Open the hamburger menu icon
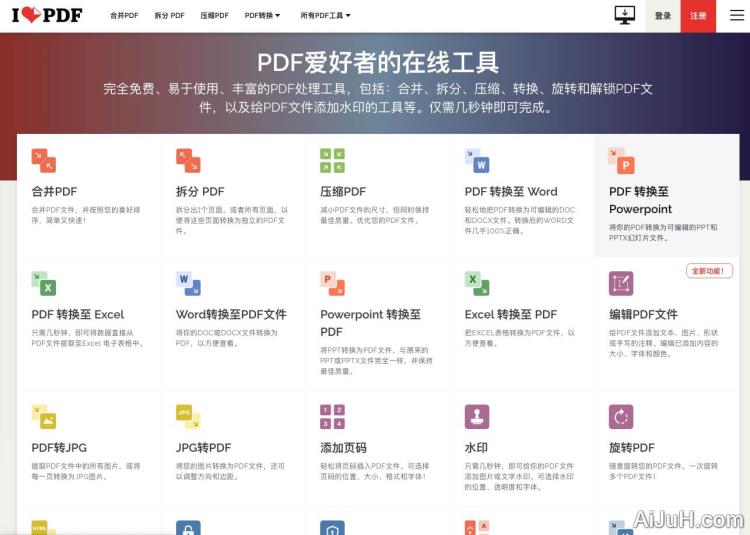 [x=737, y=16]
